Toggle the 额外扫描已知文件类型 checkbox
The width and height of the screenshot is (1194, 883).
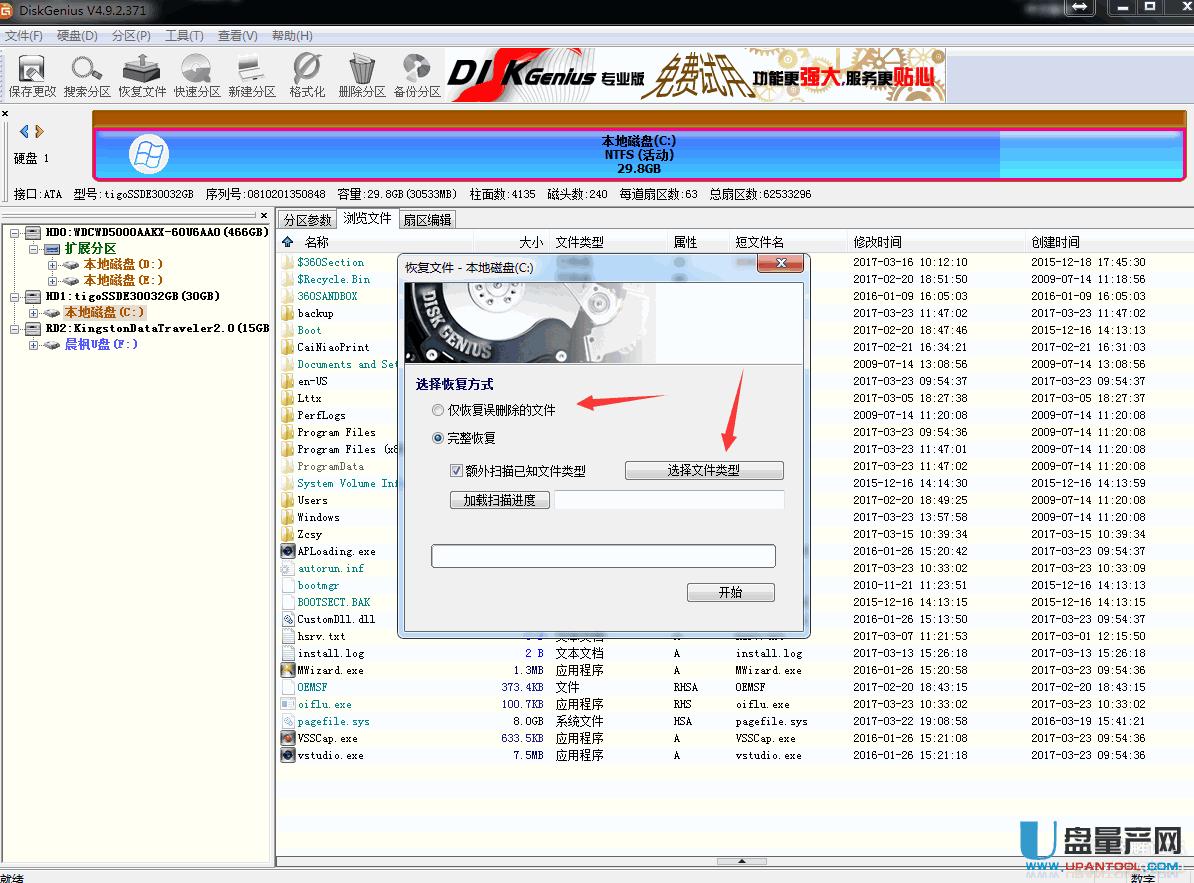(456, 471)
